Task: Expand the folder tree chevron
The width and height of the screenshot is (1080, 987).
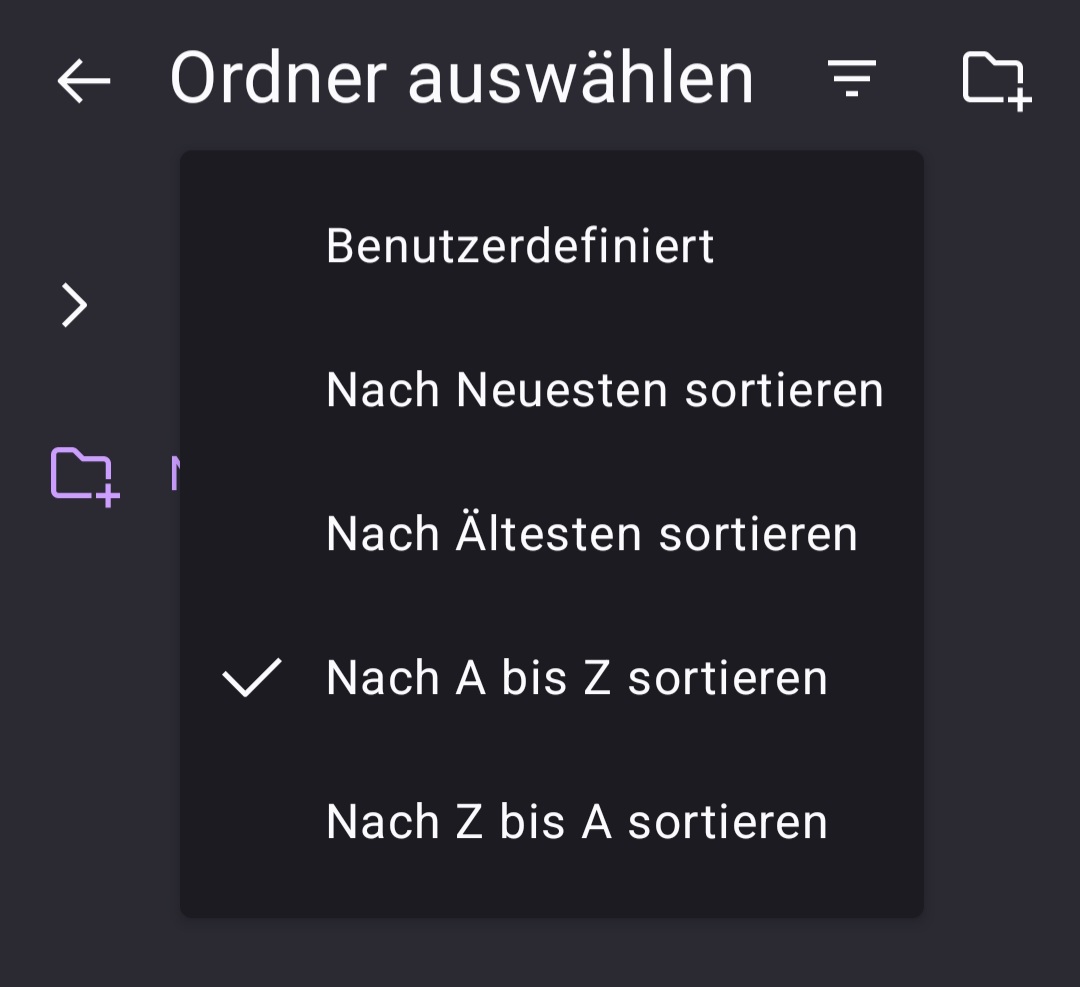Action: 75,305
